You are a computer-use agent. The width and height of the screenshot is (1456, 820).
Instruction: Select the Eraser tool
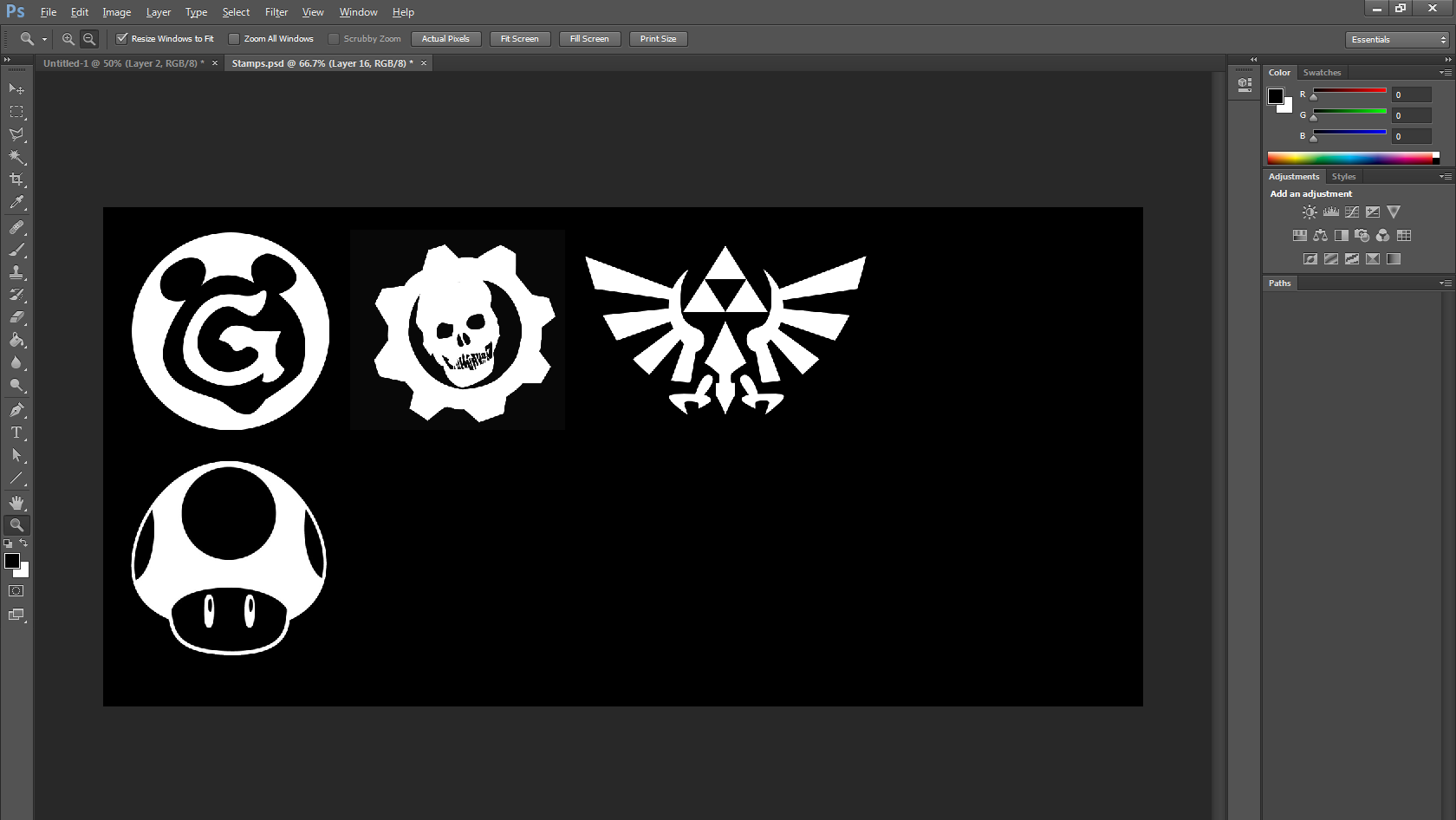(16, 317)
